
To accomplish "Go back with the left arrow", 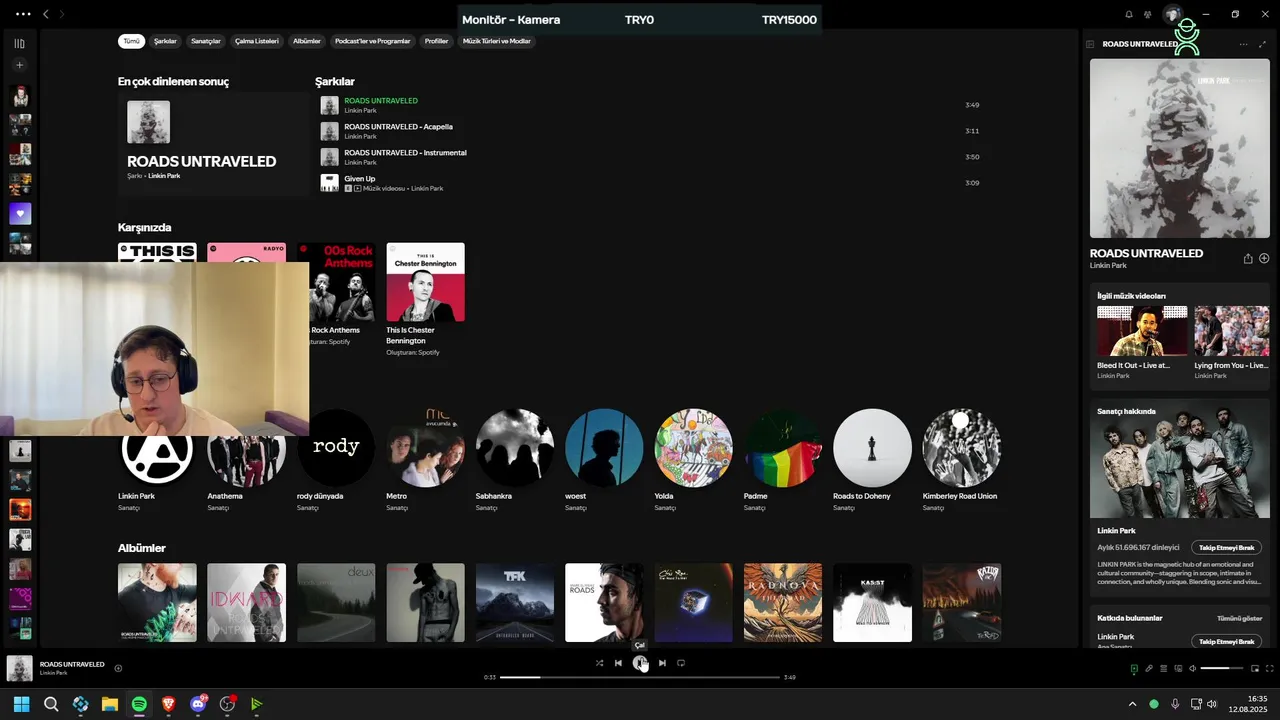I will [x=45, y=14].
